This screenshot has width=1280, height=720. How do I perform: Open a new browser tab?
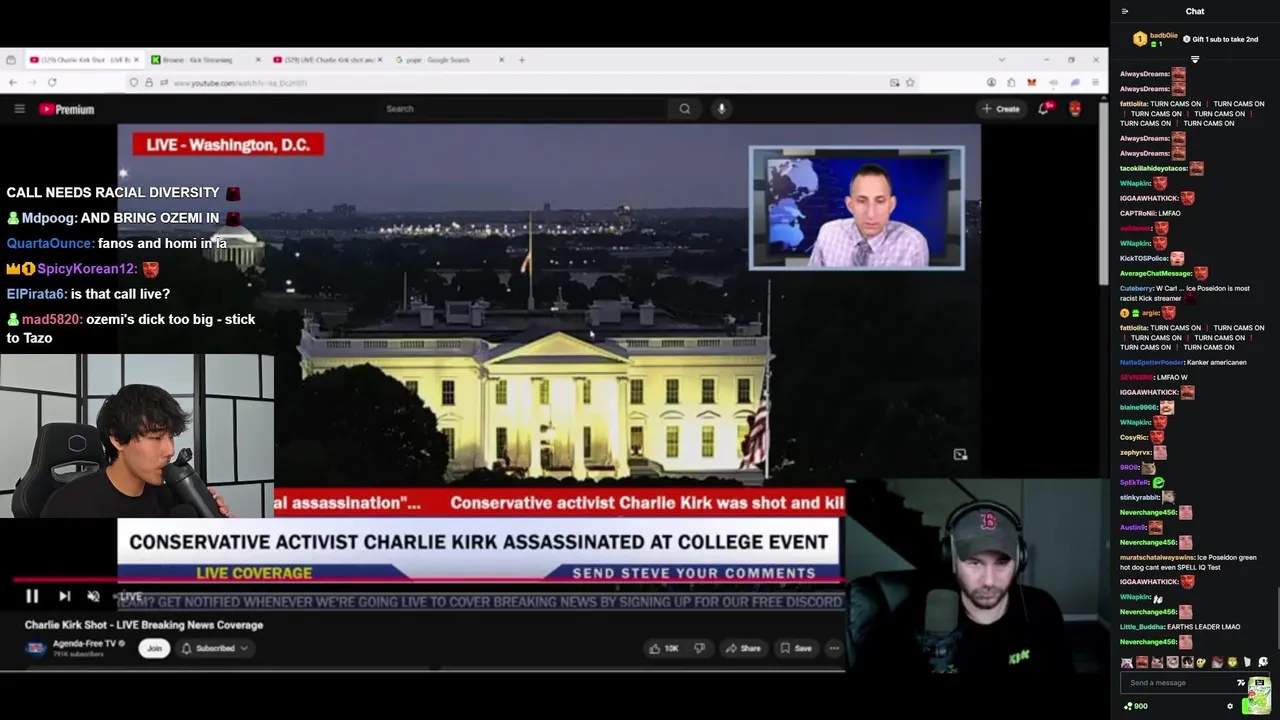(x=521, y=60)
